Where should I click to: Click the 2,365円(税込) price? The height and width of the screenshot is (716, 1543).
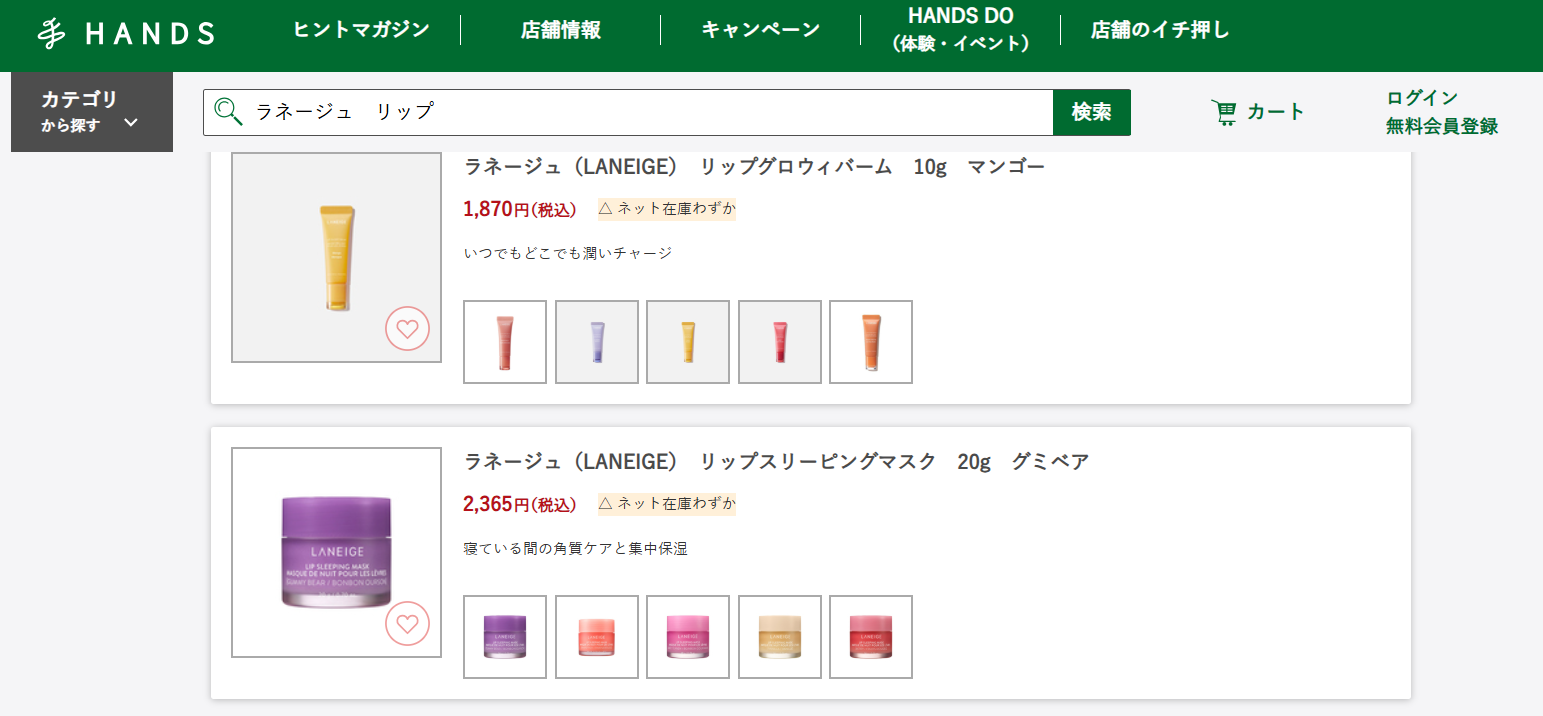tap(520, 504)
